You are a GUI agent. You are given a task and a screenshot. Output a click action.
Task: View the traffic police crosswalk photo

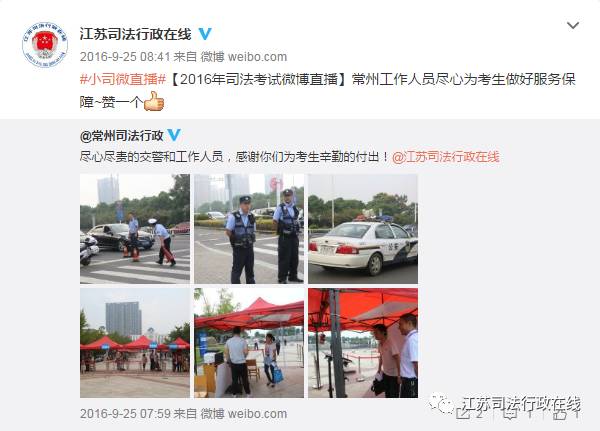click(135, 229)
